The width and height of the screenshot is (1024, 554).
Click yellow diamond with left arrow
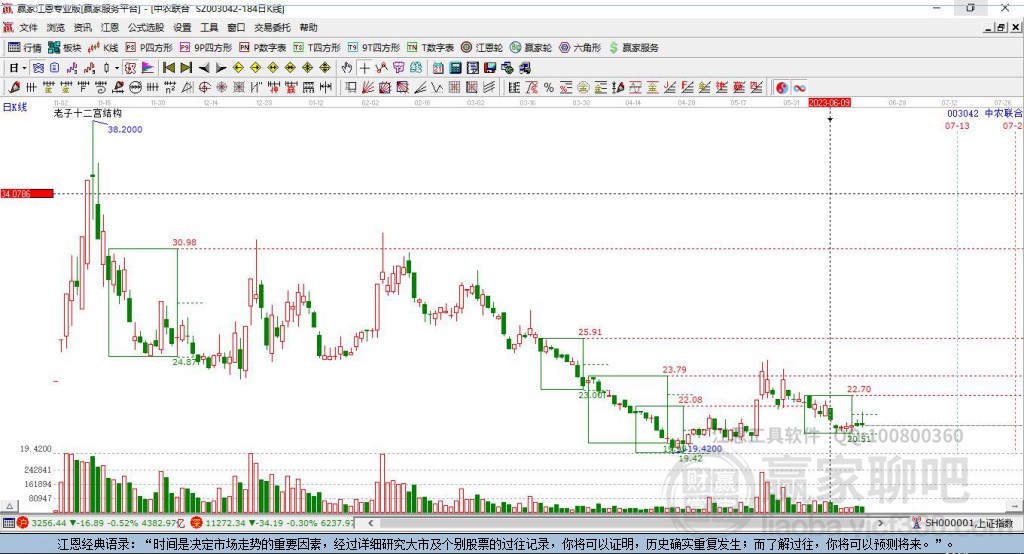click(238, 67)
